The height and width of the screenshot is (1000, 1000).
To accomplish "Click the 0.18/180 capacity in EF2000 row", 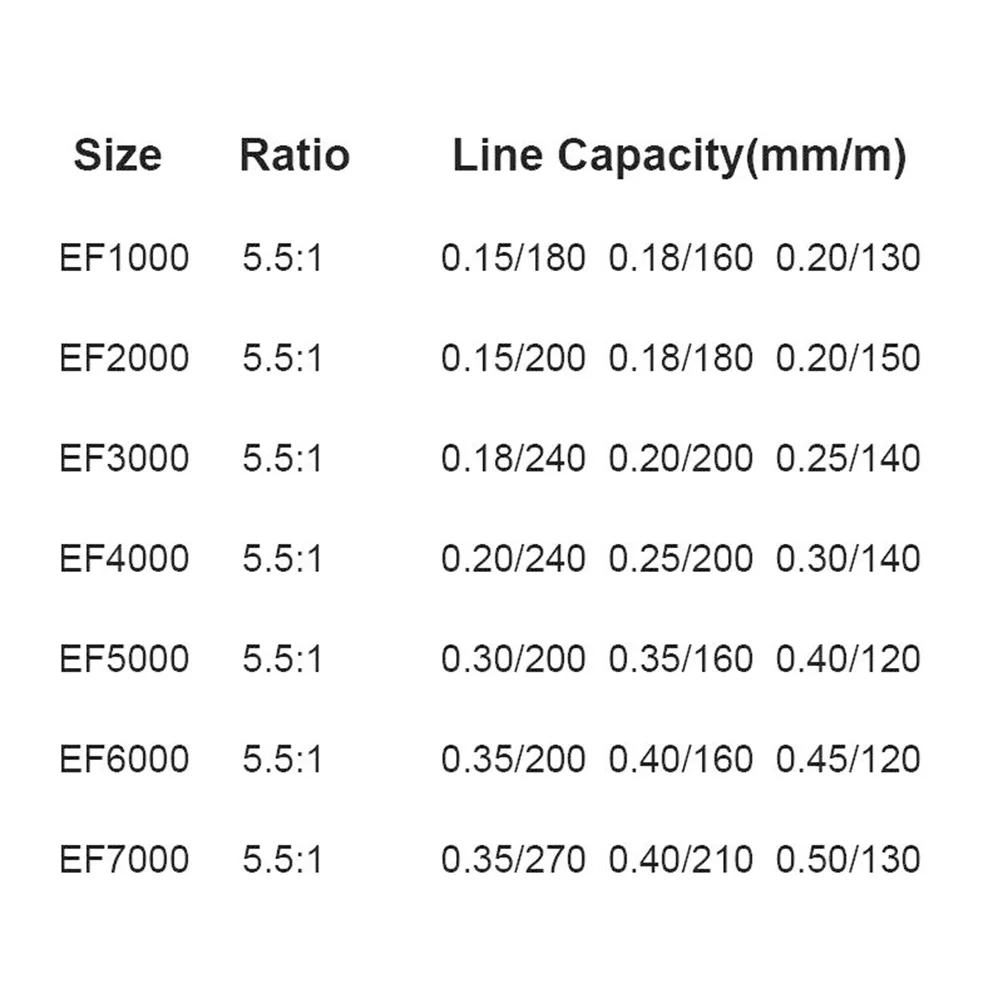I will [680, 358].
